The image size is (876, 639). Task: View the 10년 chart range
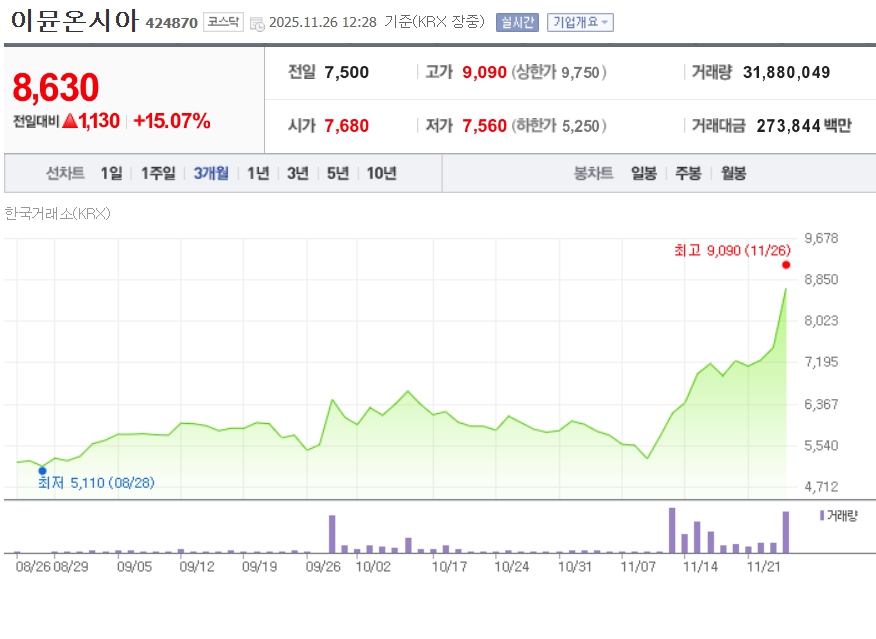click(x=381, y=173)
